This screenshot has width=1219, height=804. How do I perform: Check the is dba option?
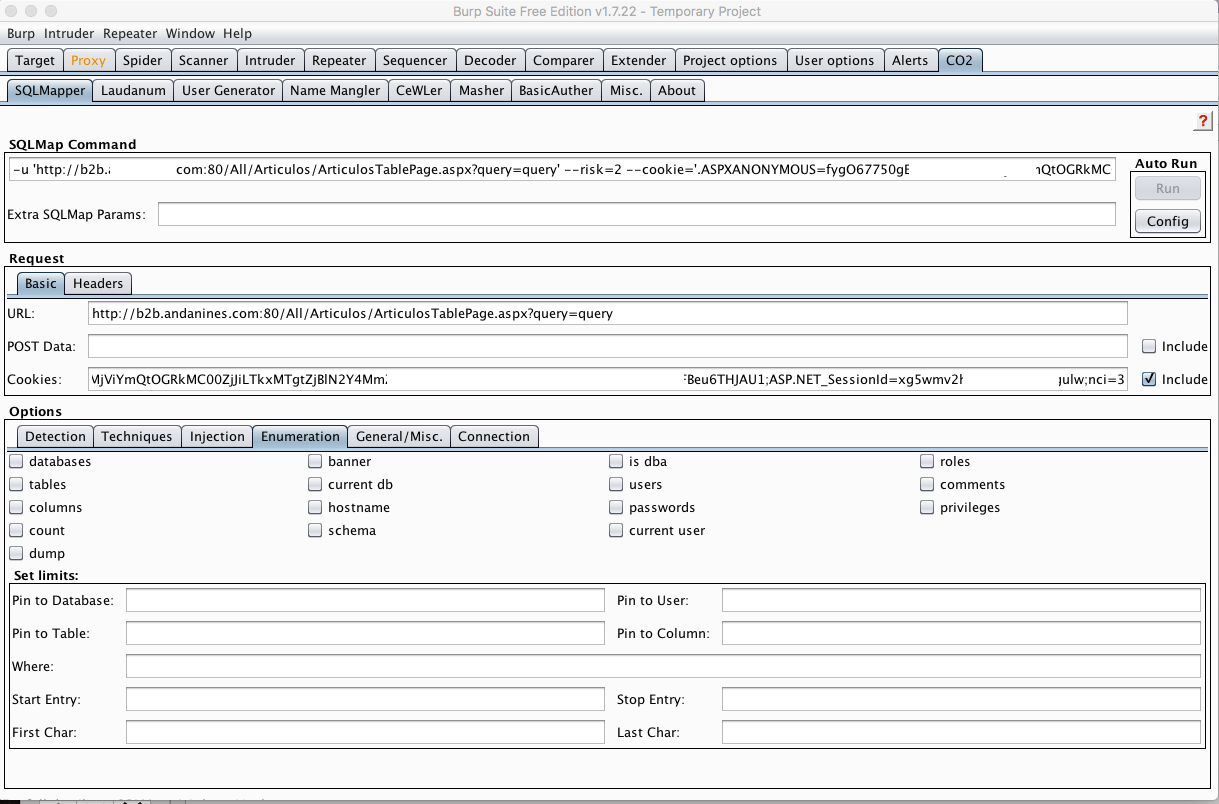[617, 462]
